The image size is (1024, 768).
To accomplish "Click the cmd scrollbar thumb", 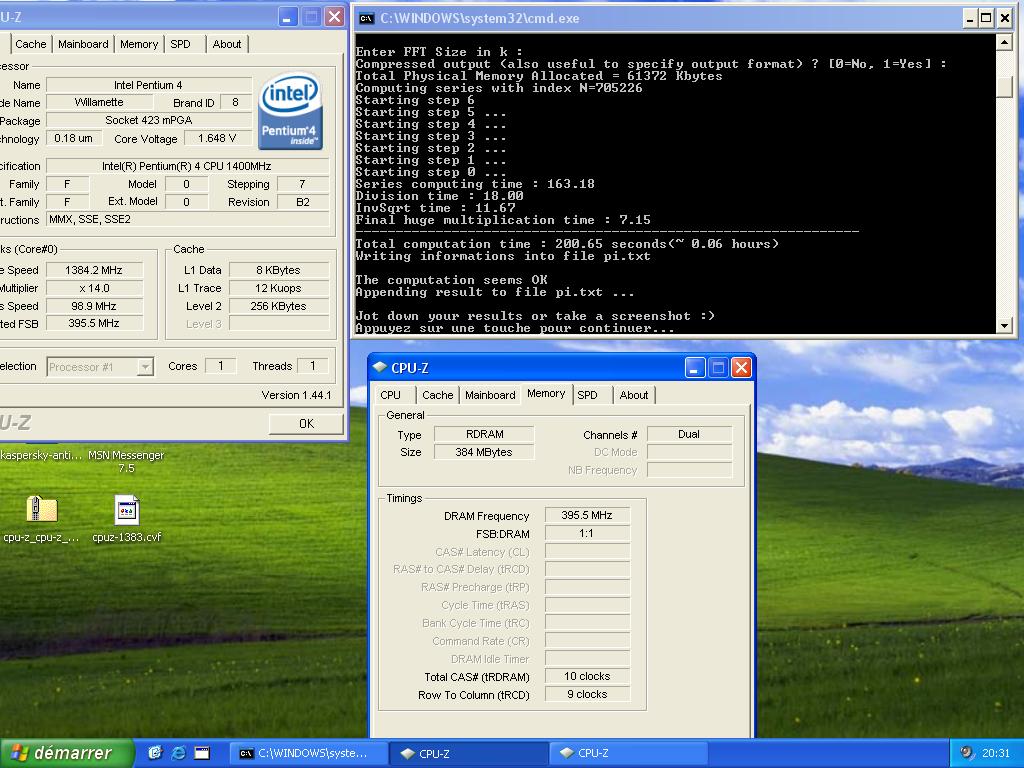I will pos(1004,88).
